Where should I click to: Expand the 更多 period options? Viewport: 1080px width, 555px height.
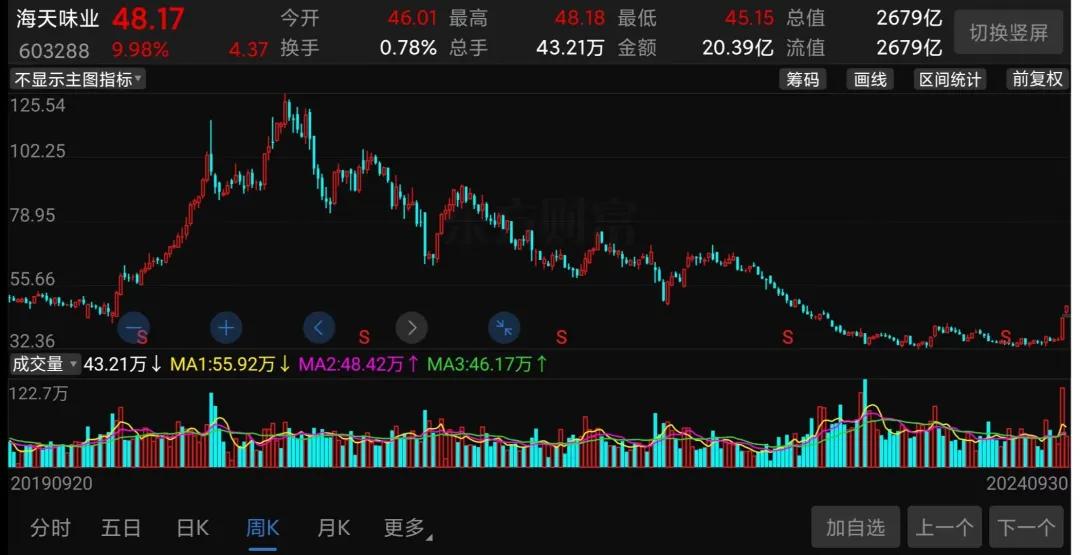[x=408, y=528]
